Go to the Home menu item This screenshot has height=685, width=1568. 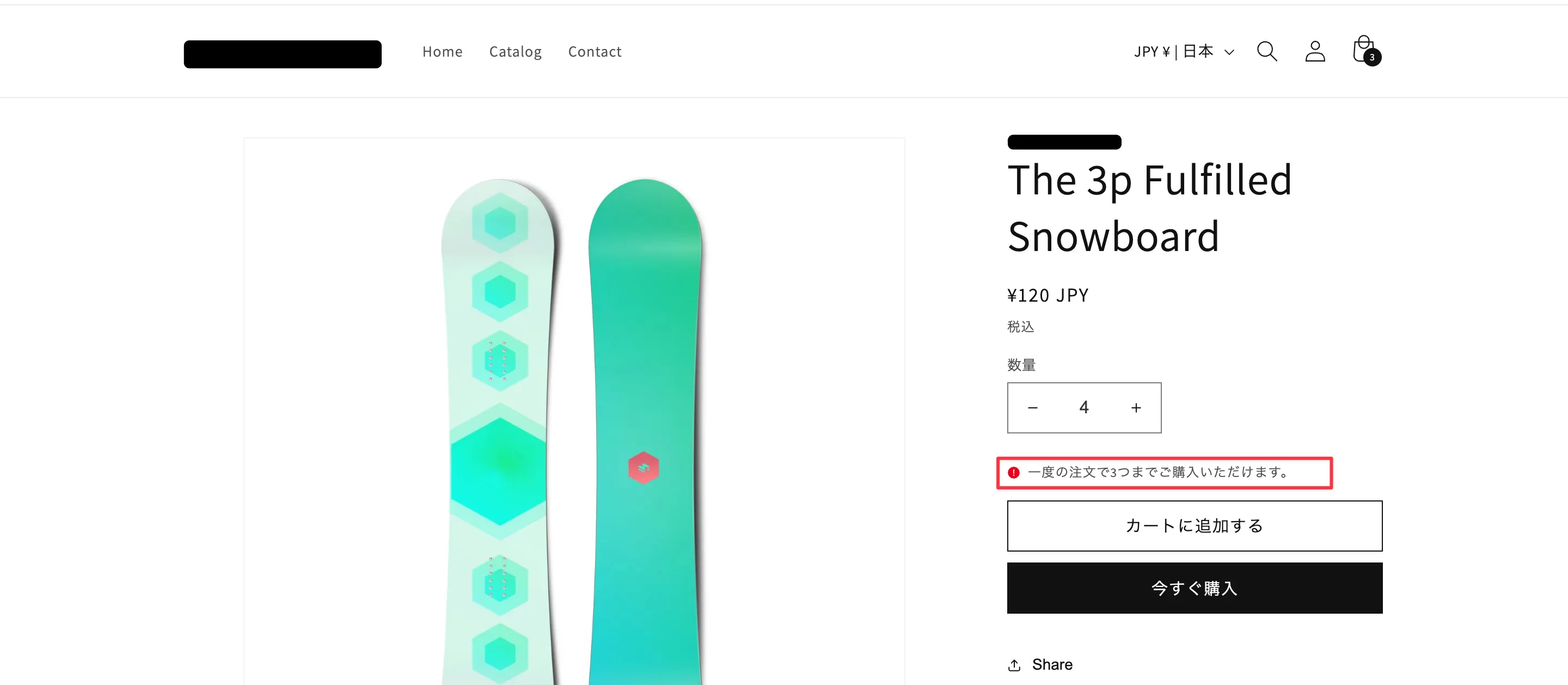coord(443,52)
